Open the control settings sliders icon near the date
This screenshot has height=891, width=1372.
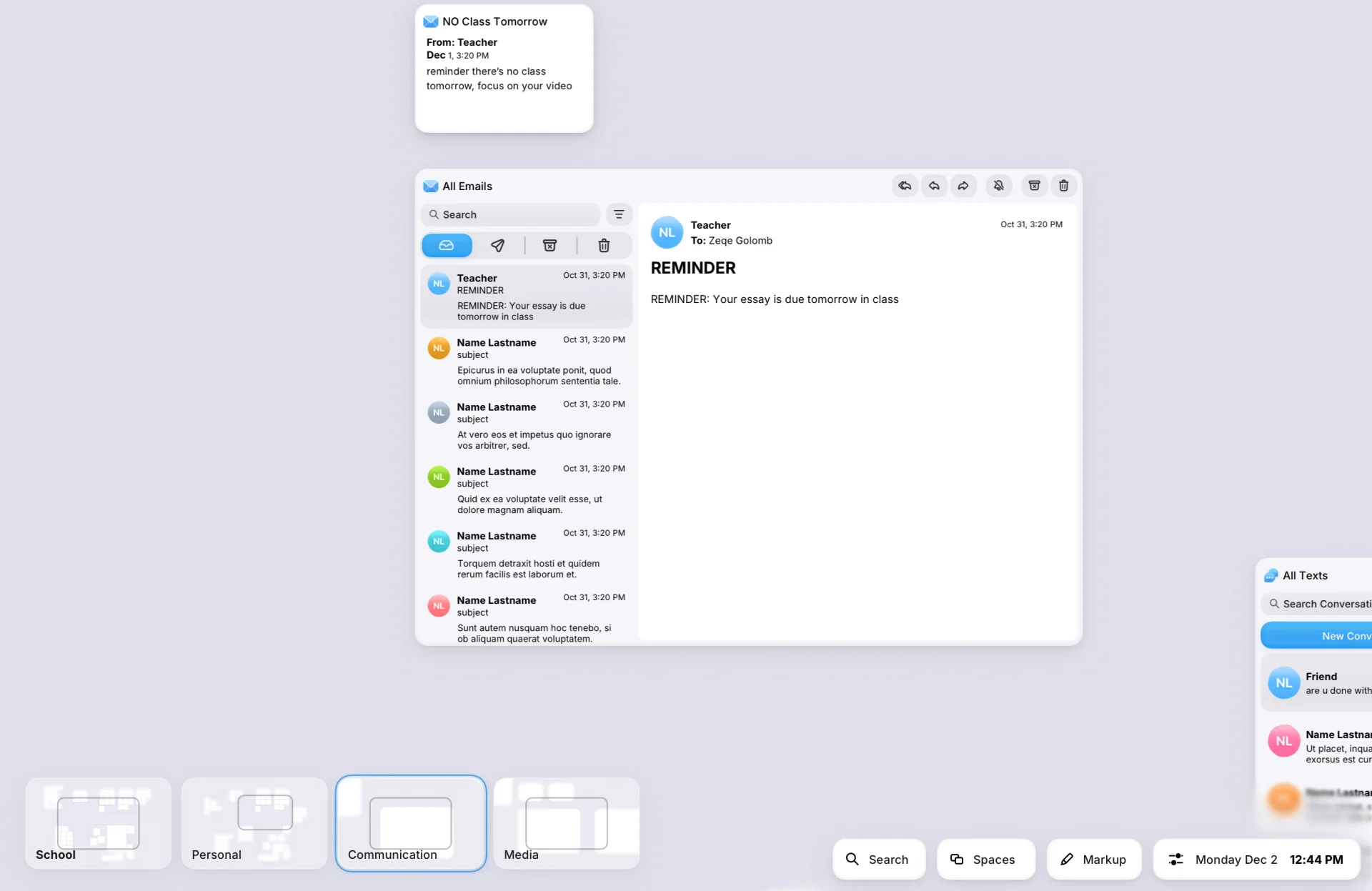pyautogui.click(x=1175, y=860)
